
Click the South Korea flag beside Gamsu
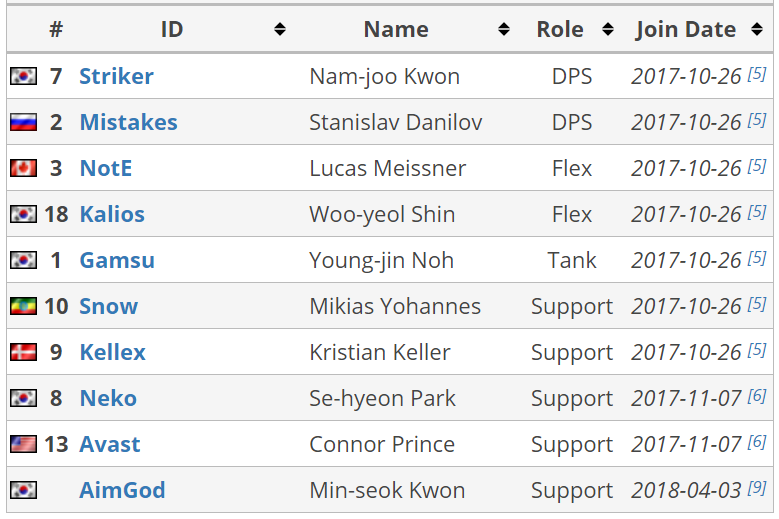23,260
